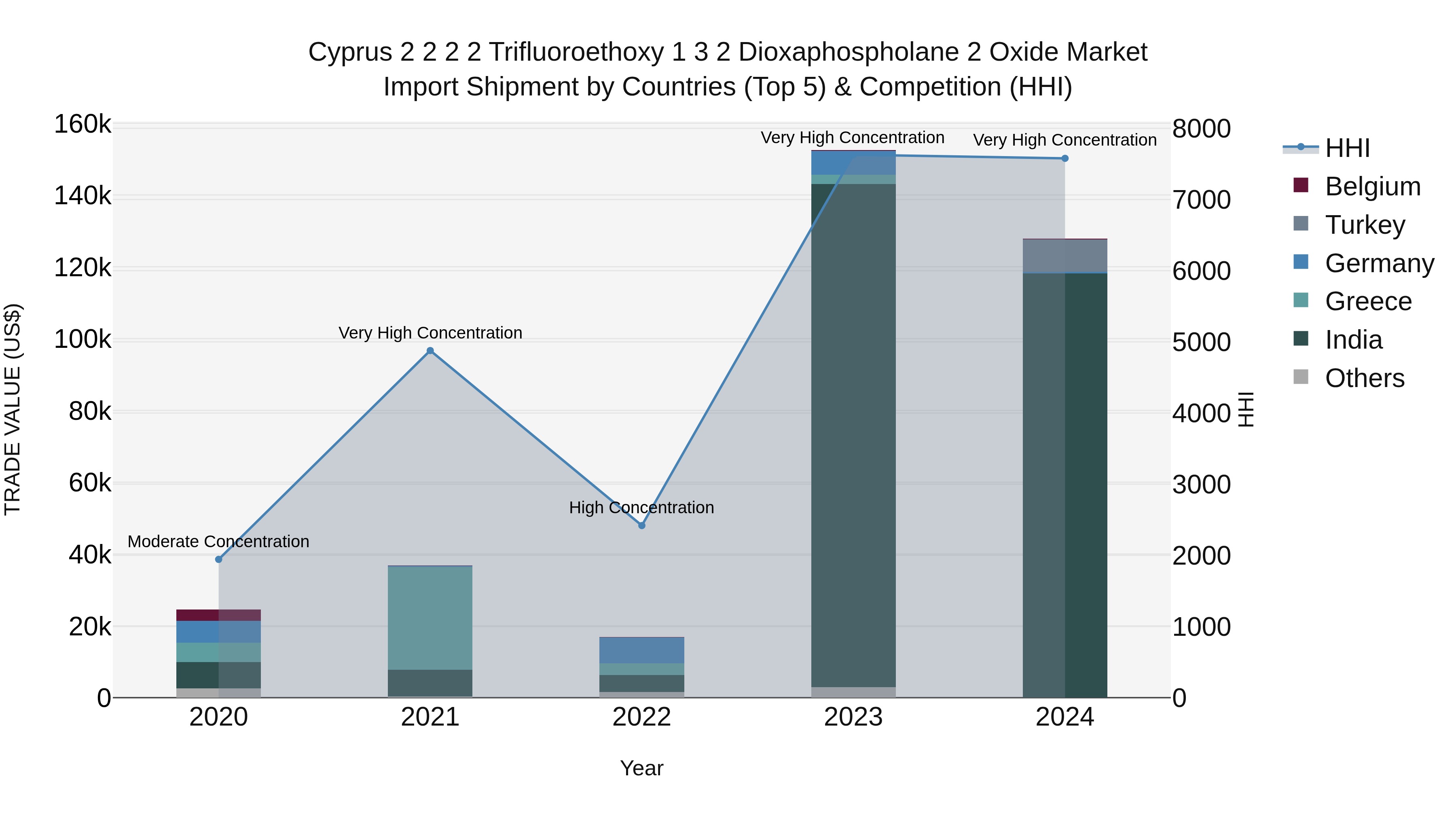The image size is (1456, 819).
Task: Click 'Very High Concentration' label above 2021
Action: pos(430,333)
